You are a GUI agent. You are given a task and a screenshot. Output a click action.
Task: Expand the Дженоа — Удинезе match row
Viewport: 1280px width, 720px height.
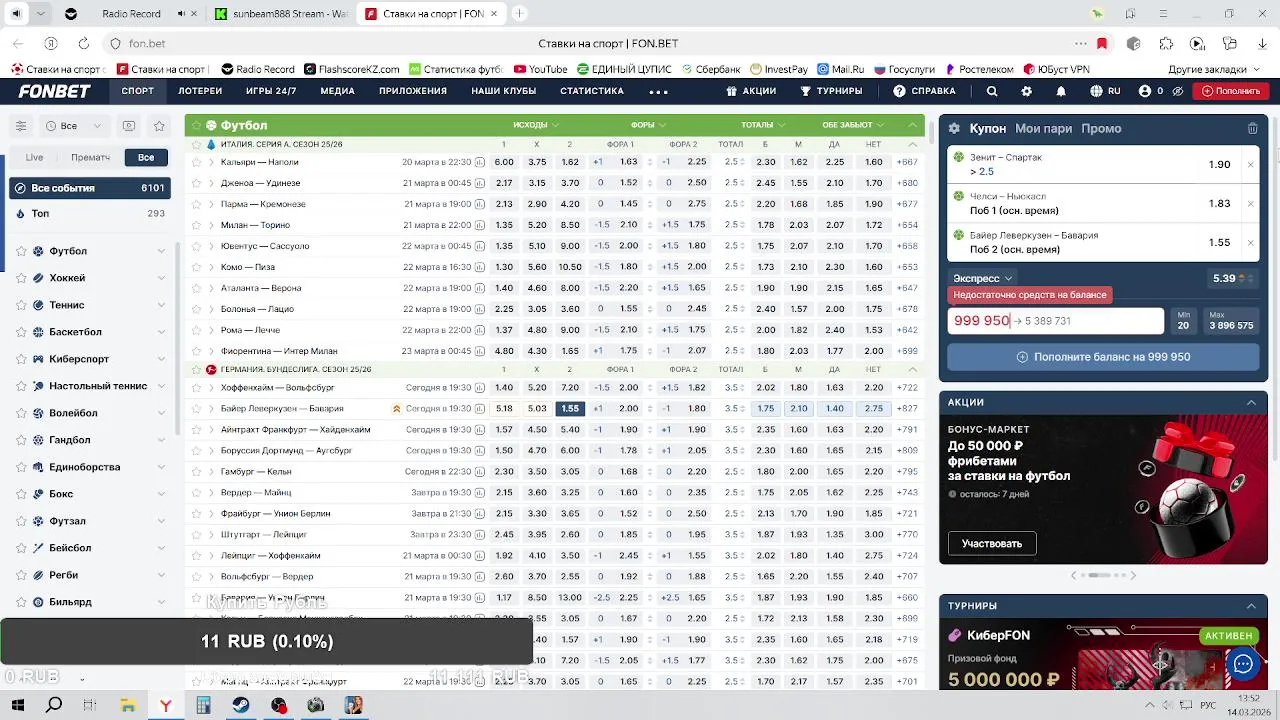coord(211,183)
